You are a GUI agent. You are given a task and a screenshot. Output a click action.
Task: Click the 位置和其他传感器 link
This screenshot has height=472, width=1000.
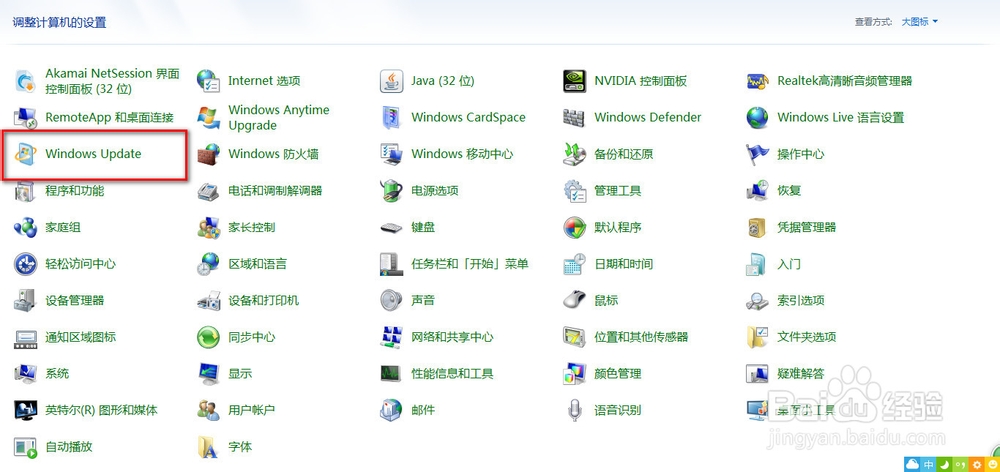(642, 337)
